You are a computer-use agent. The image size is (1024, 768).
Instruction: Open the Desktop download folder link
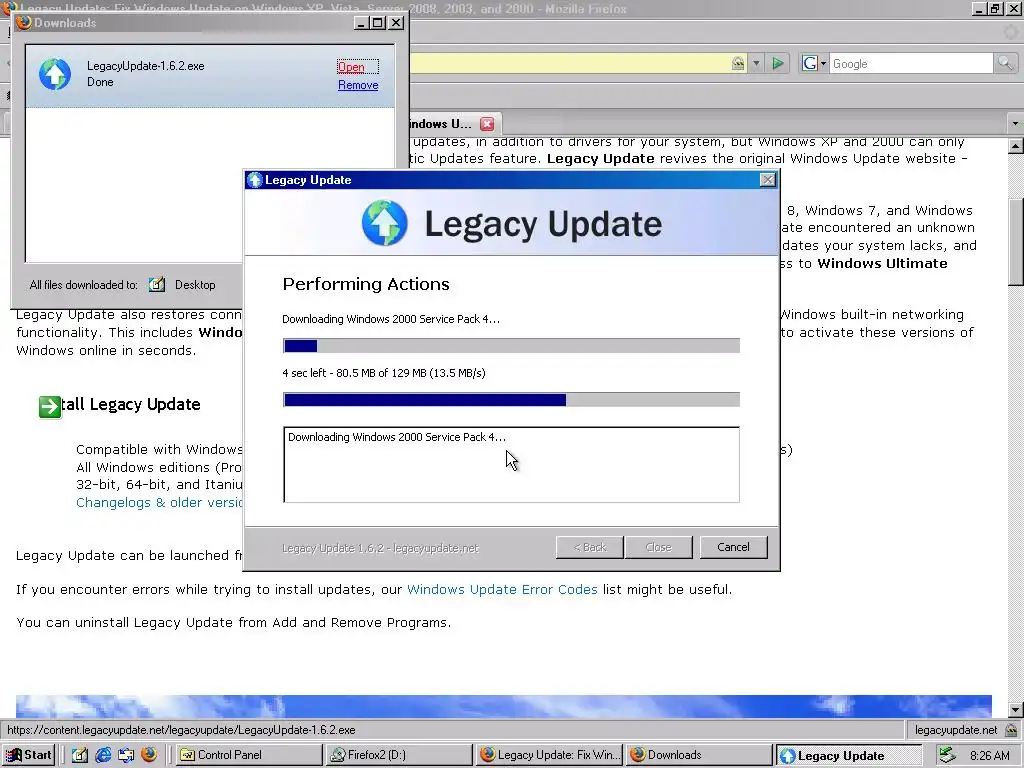(195, 285)
